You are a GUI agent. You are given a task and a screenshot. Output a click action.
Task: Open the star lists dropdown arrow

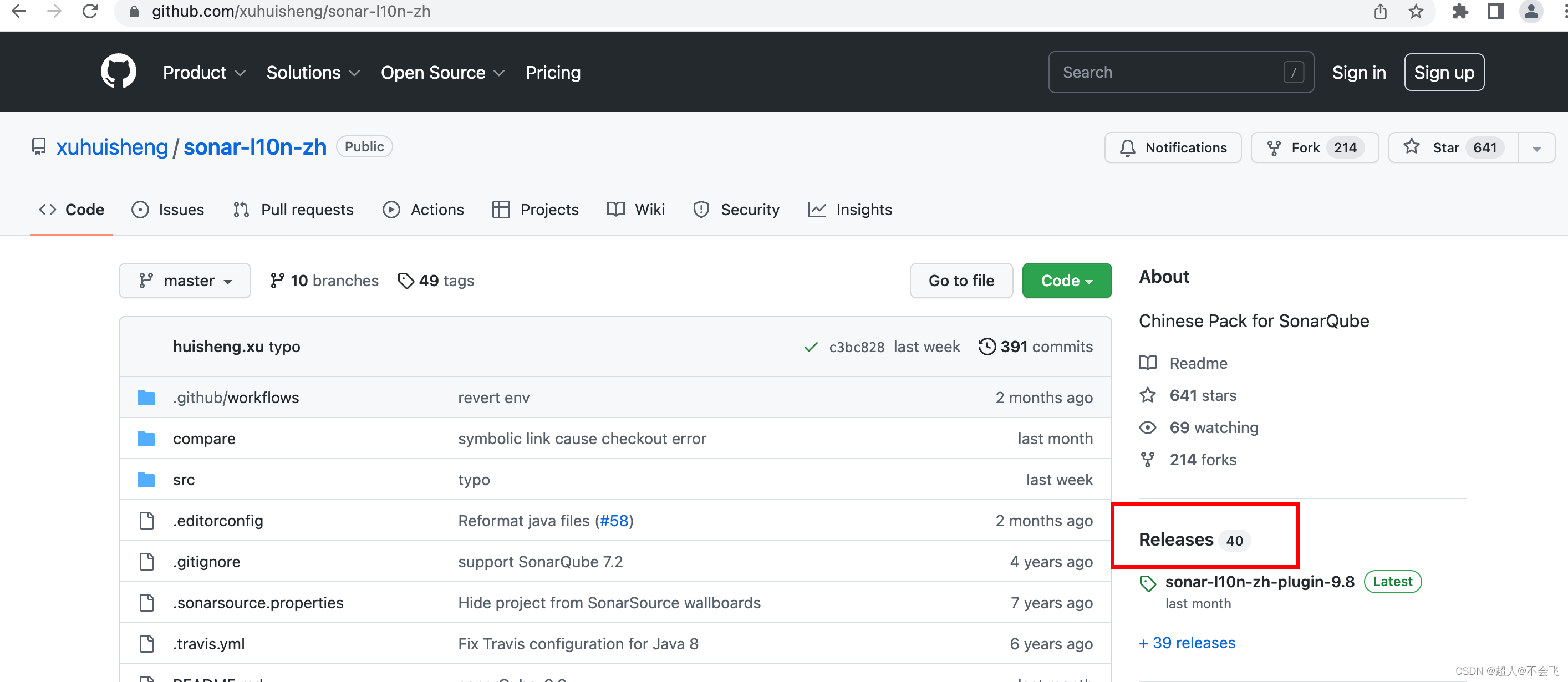[1536, 148]
